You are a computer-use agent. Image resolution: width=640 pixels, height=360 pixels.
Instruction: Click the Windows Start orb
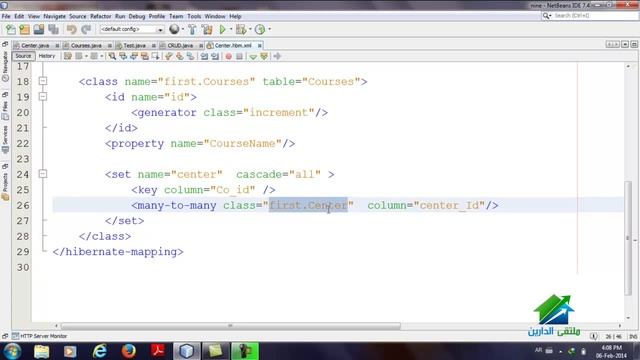point(12,351)
